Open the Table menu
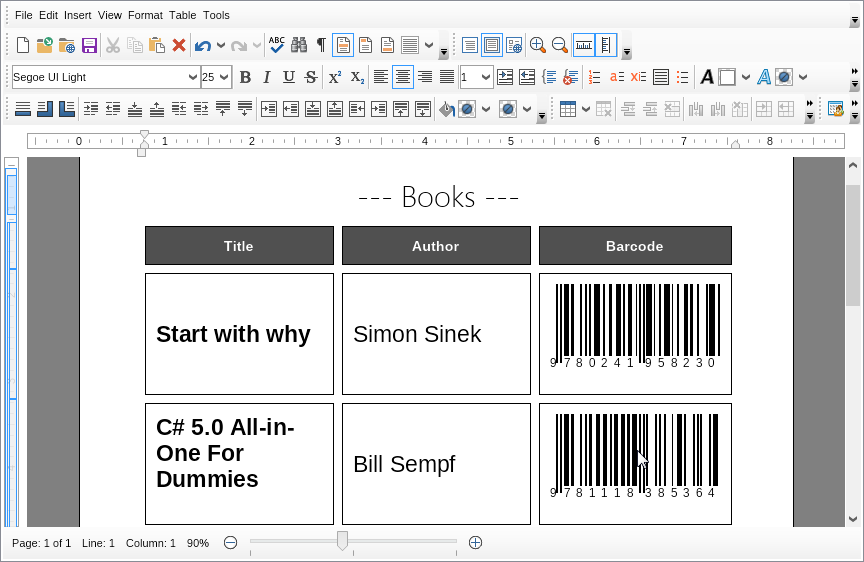The width and height of the screenshot is (864, 562). [182, 15]
